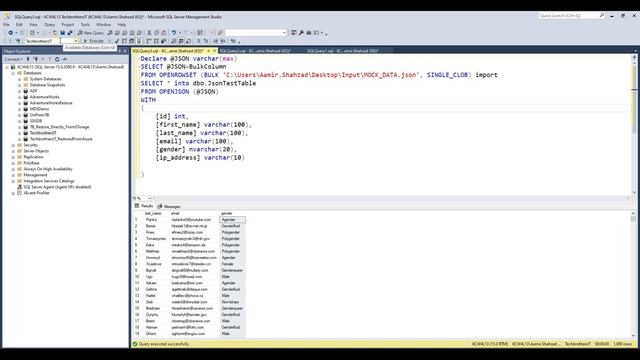Click the query editor vertical scrollbar
The width and height of the screenshot is (640, 360).
[x=634, y=124]
